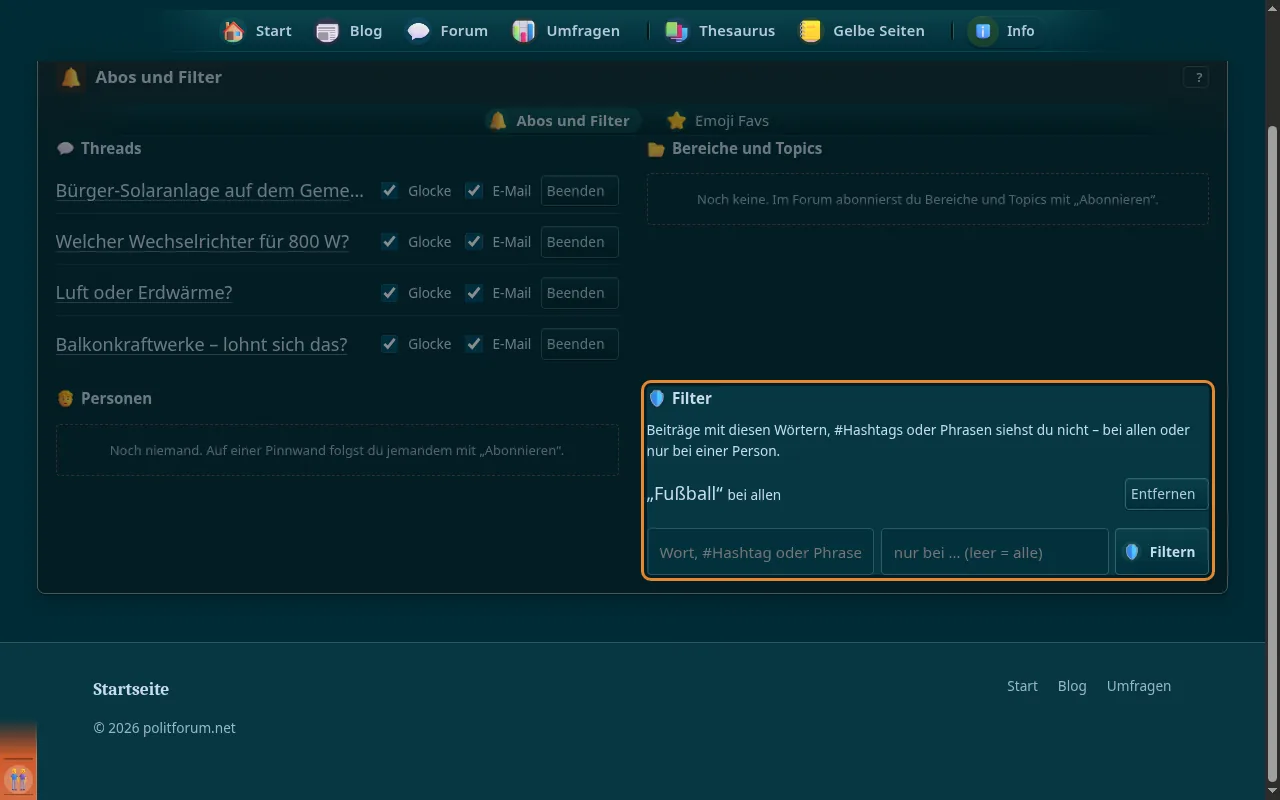1280x800 pixels.
Task: Toggle E-Mail for Welcher Wechselrichter thread
Action: coord(474,242)
